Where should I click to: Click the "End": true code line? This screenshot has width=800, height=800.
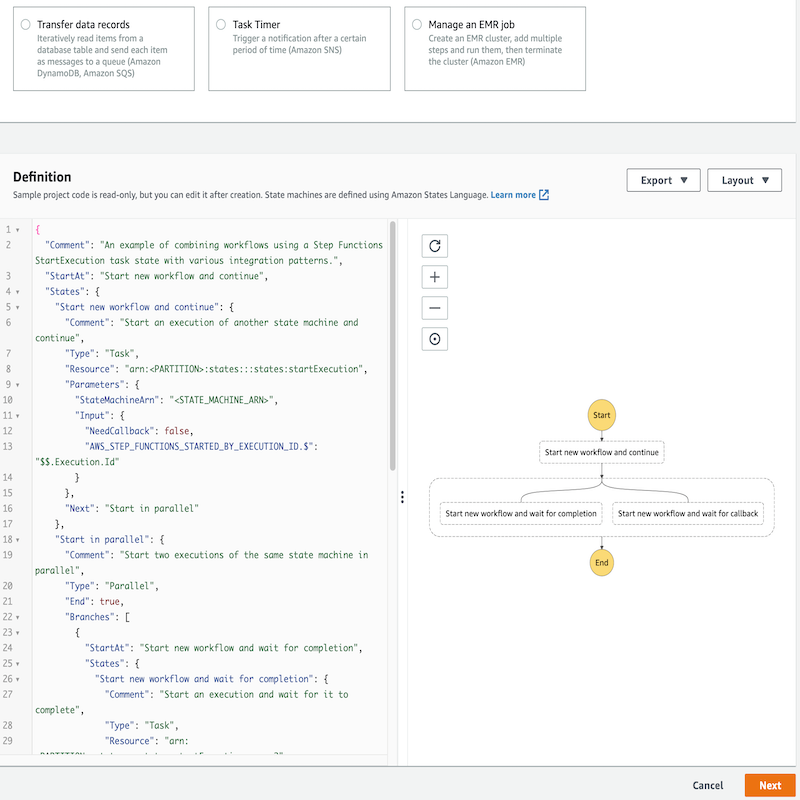[94, 602]
